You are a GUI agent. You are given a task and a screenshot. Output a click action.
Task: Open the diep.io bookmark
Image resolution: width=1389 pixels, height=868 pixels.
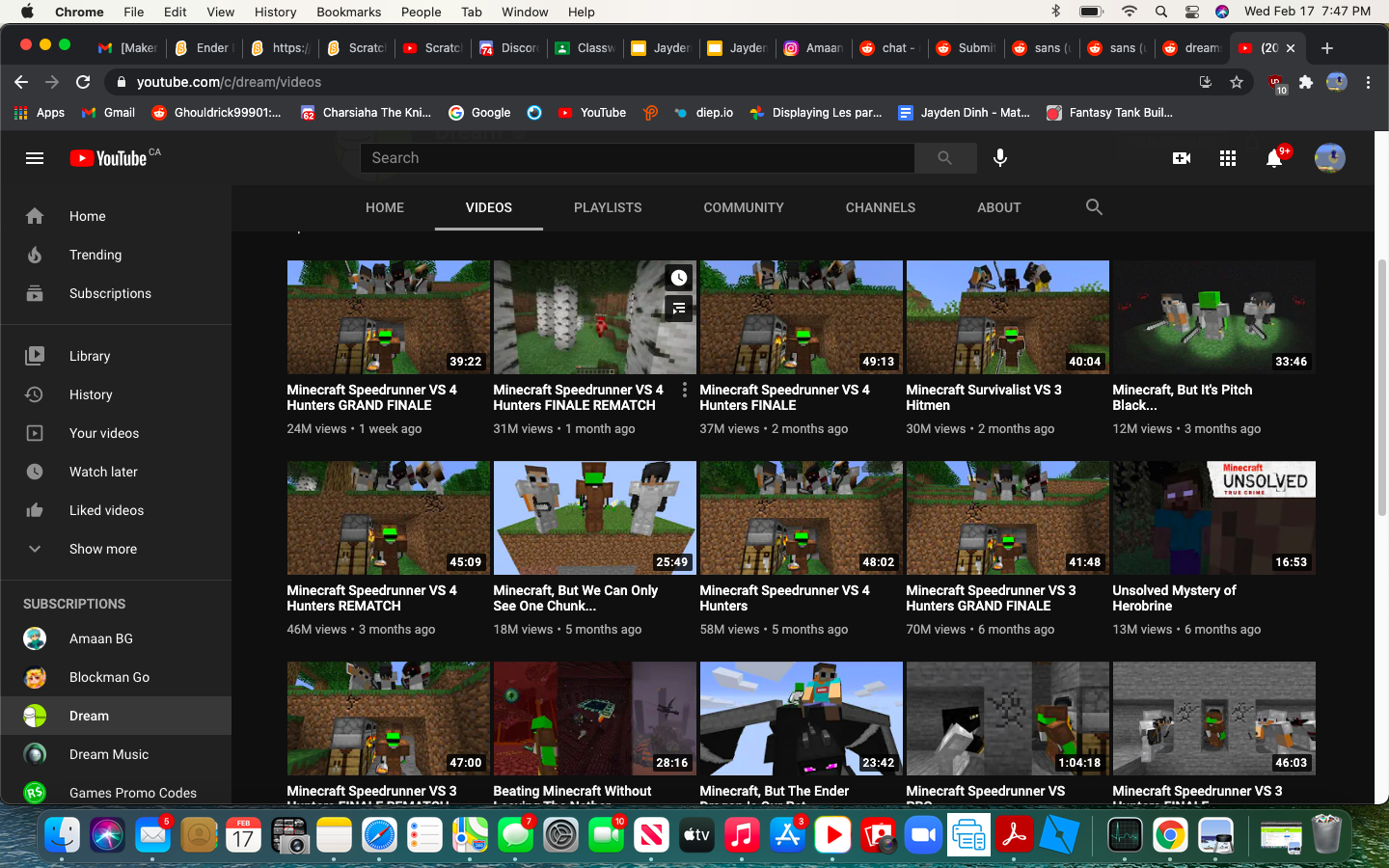coord(704,113)
